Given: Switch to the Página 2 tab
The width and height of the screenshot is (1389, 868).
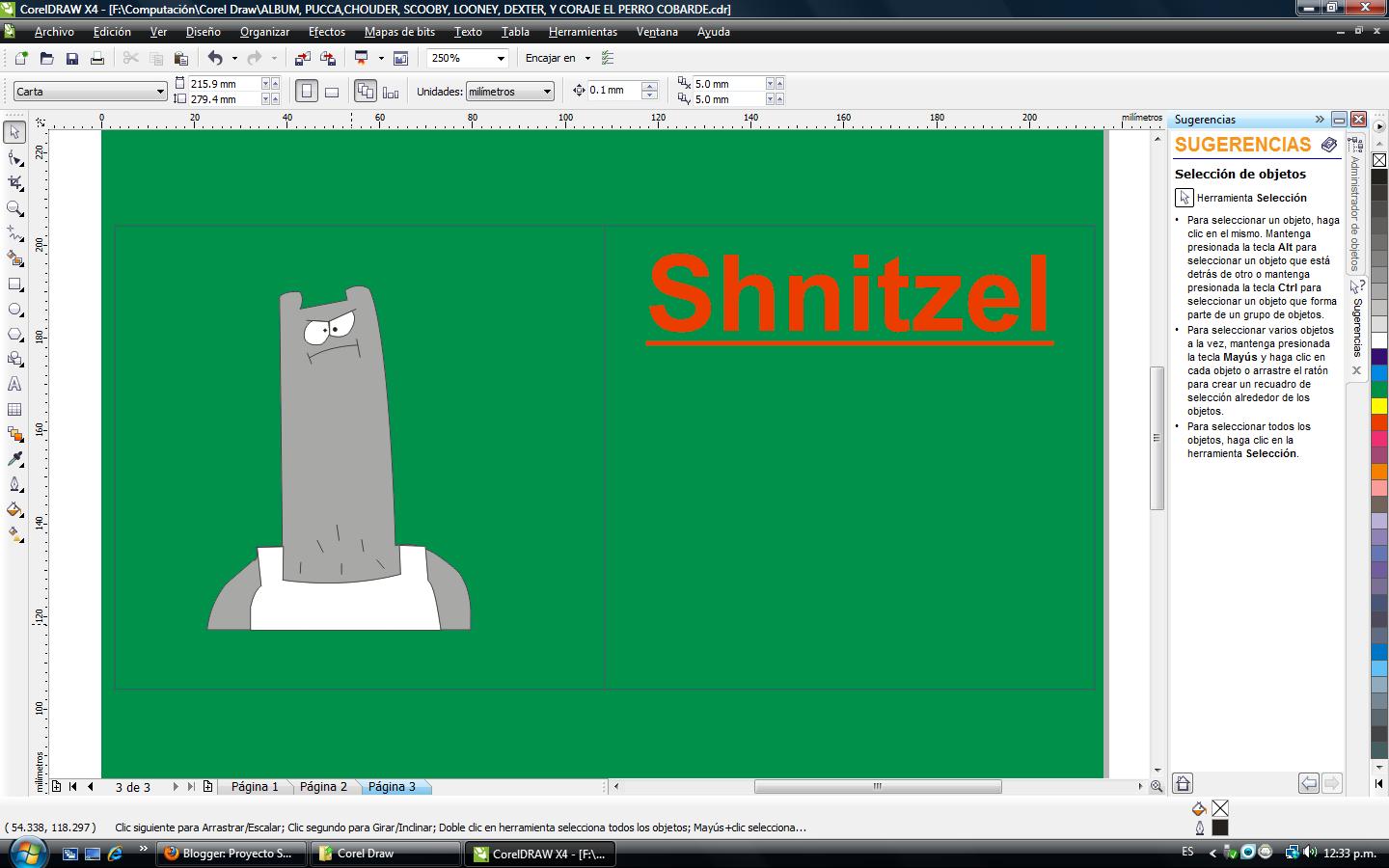Looking at the screenshot, I should click(323, 786).
